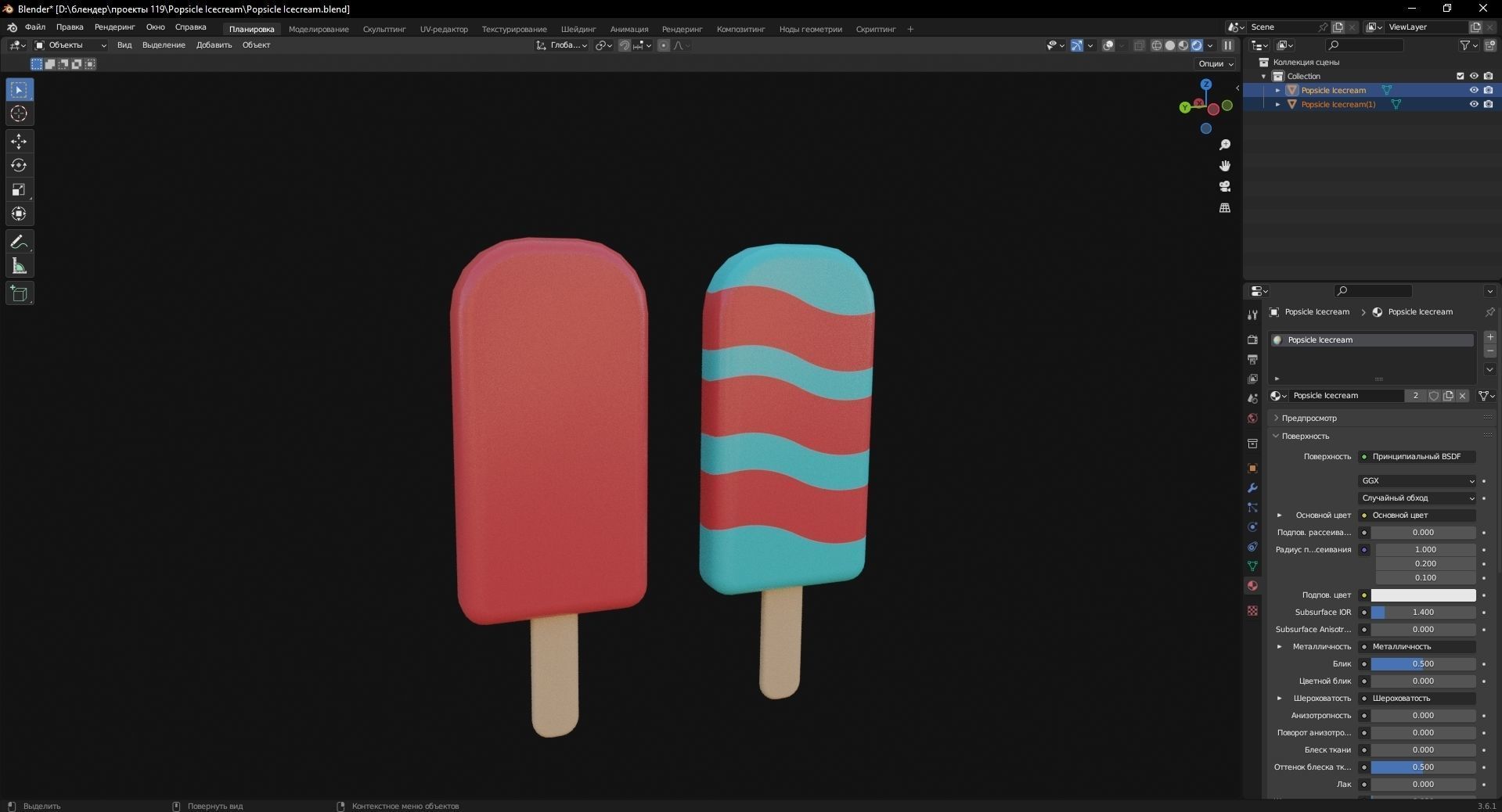Click the Подпов. цвет color swatch
1502x812 pixels.
(1424, 595)
